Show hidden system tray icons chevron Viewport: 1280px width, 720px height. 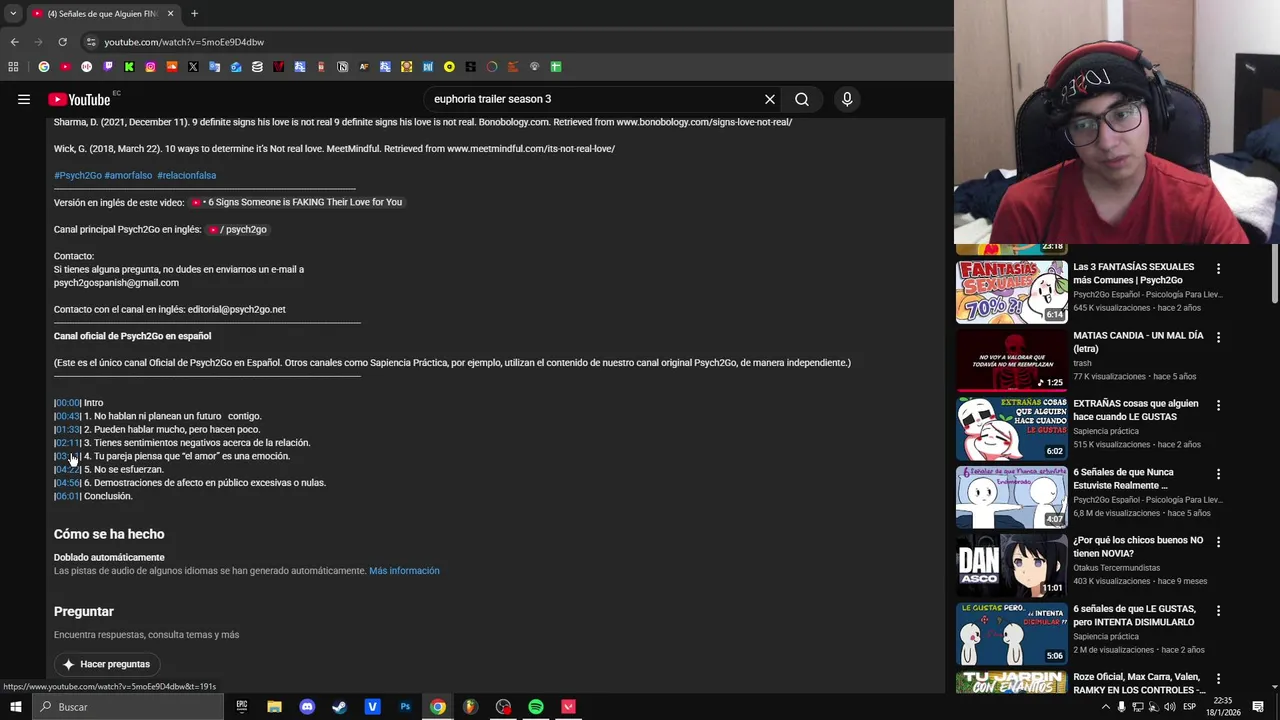click(1105, 707)
